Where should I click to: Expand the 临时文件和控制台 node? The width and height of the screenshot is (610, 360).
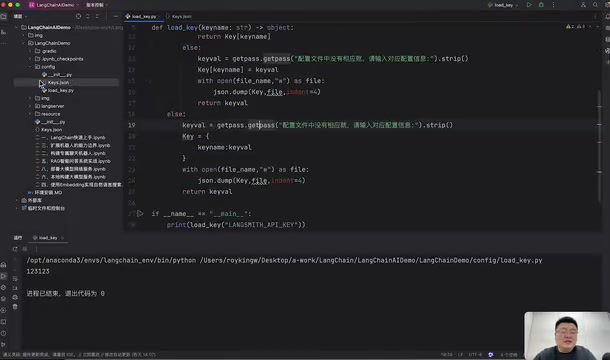[x=17, y=208]
